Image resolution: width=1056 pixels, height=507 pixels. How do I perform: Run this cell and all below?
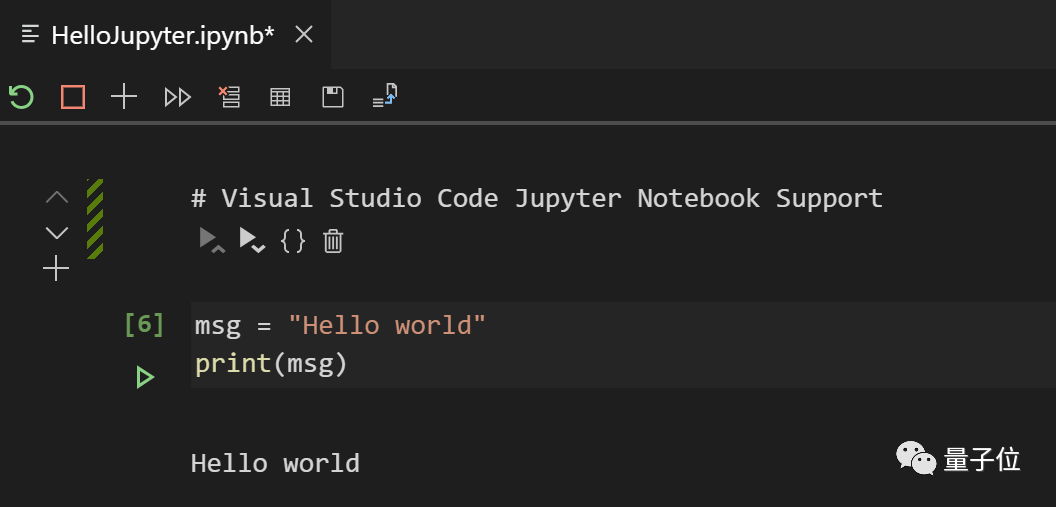pyautogui.click(x=251, y=241)
